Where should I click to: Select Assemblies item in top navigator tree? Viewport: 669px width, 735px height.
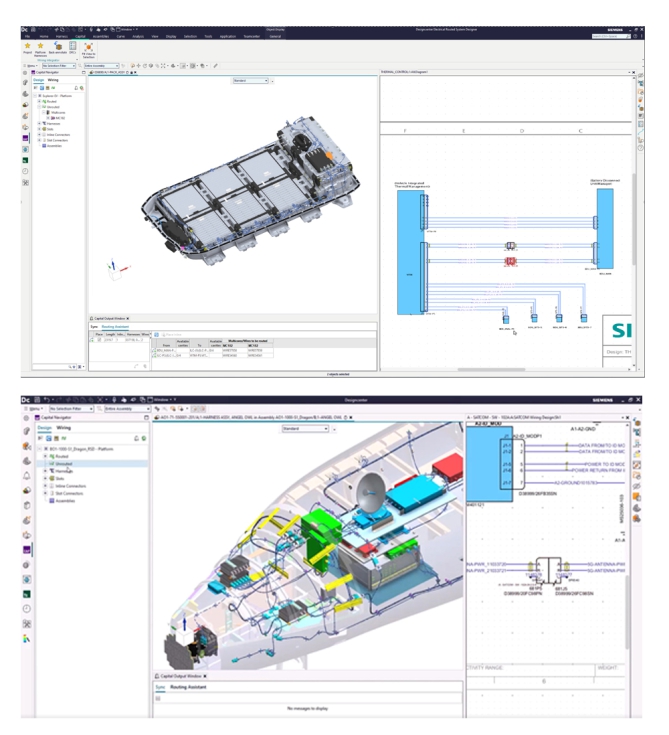(x=53, y=146)
